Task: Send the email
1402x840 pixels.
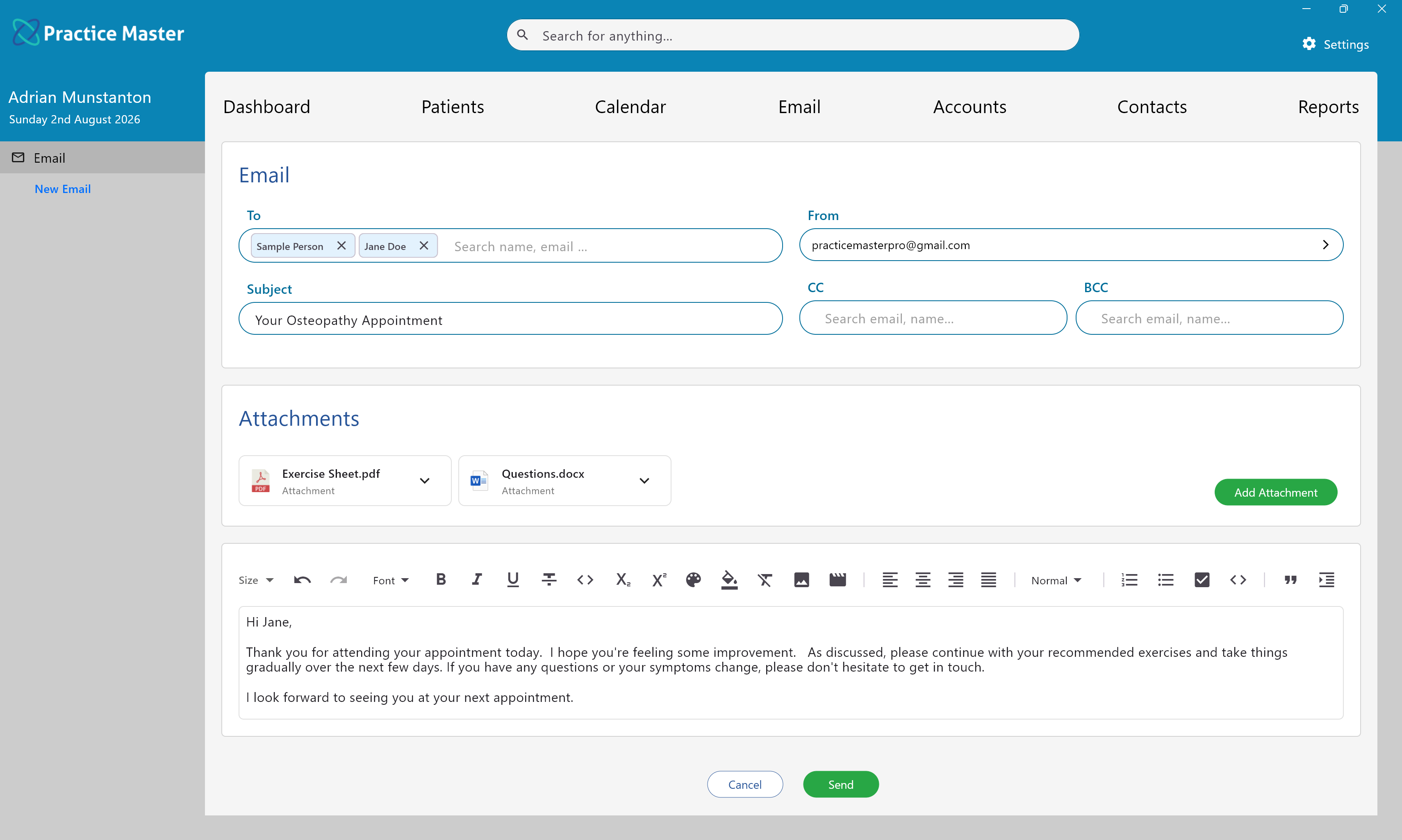Action: [841, 785]
